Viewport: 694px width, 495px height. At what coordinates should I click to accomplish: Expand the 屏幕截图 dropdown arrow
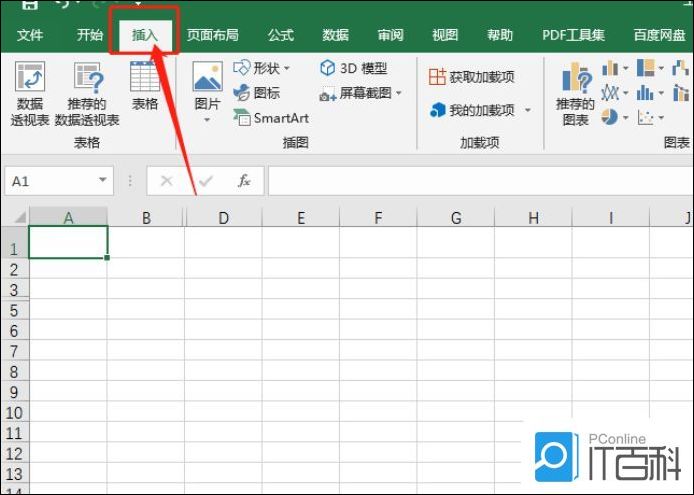click(x=399, y=93)
